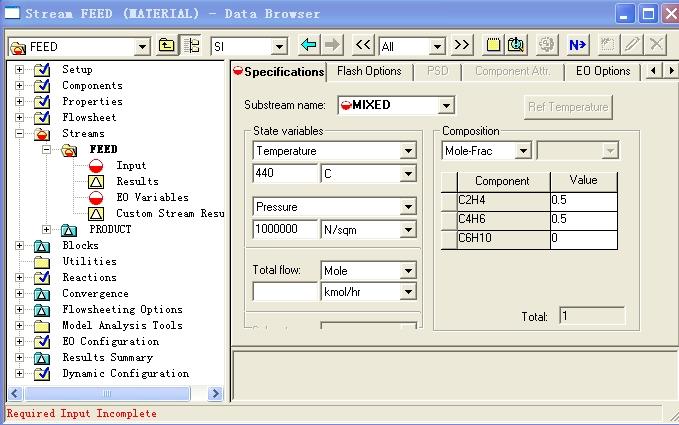Open the Substream name MIXED dropdown
The height and width of the screenshot is (425, 679).
(446, 105)
